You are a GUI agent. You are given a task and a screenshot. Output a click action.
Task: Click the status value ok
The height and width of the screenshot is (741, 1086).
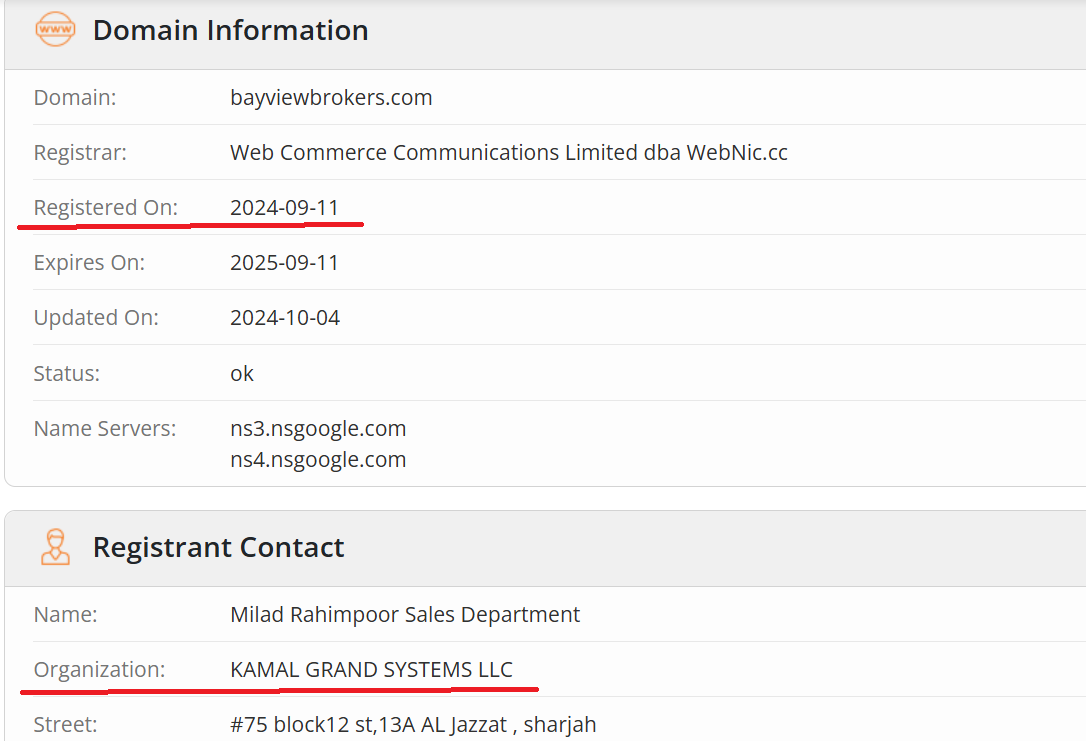(x=242, y=374)
